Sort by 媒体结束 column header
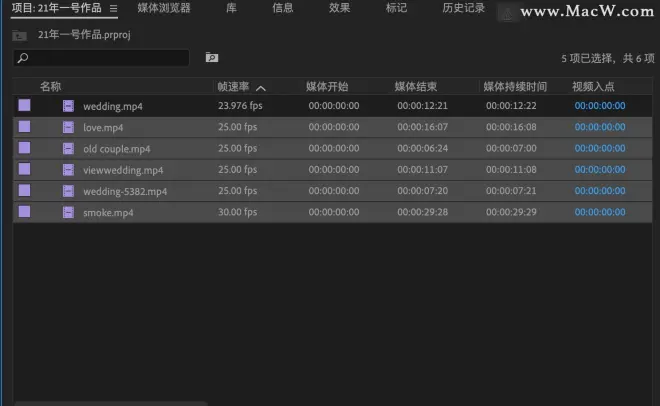 [416, 87]
